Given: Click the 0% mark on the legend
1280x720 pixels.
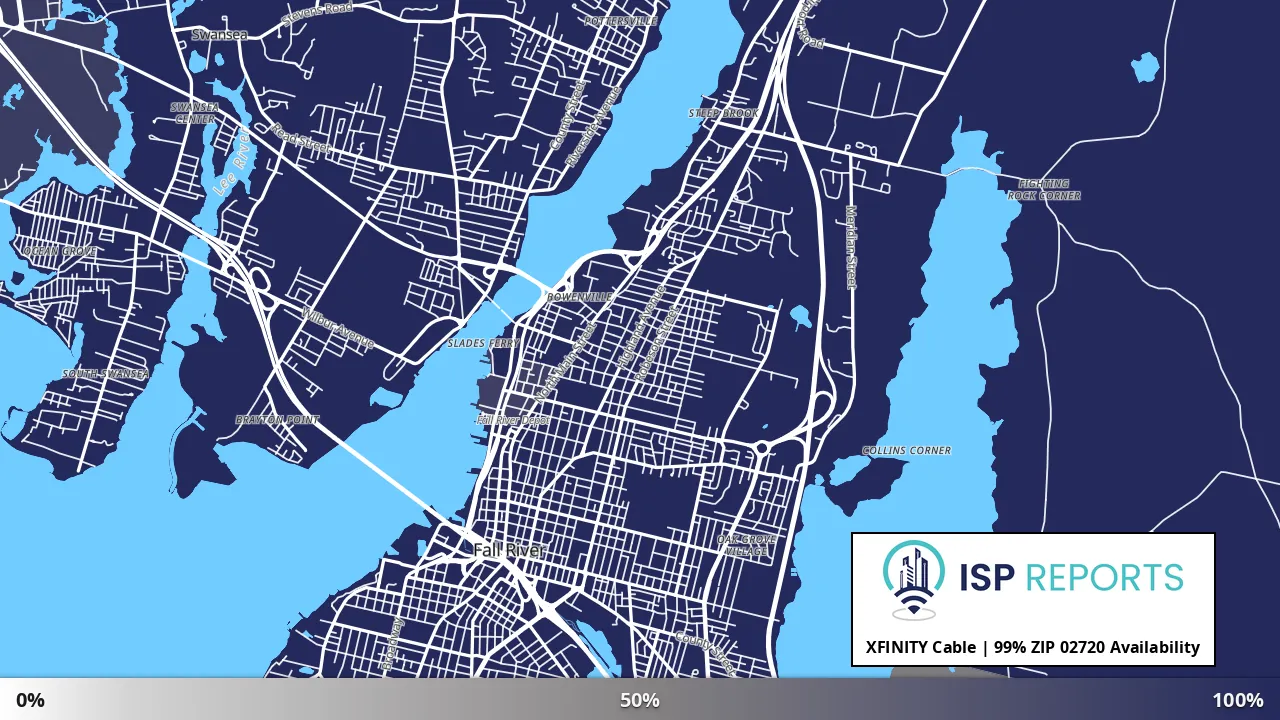Looking at the screenshot, I should click(x=30, y=700).
